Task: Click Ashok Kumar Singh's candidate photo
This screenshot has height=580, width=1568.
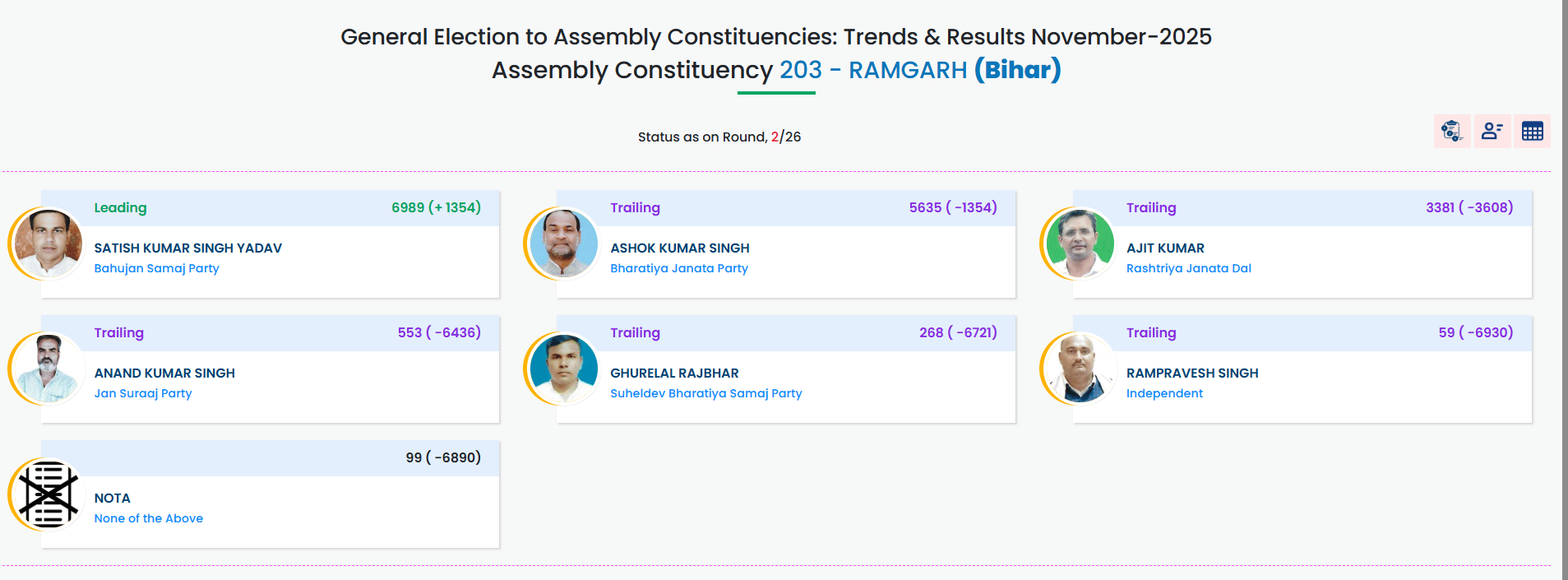Action: click(563, 244)
